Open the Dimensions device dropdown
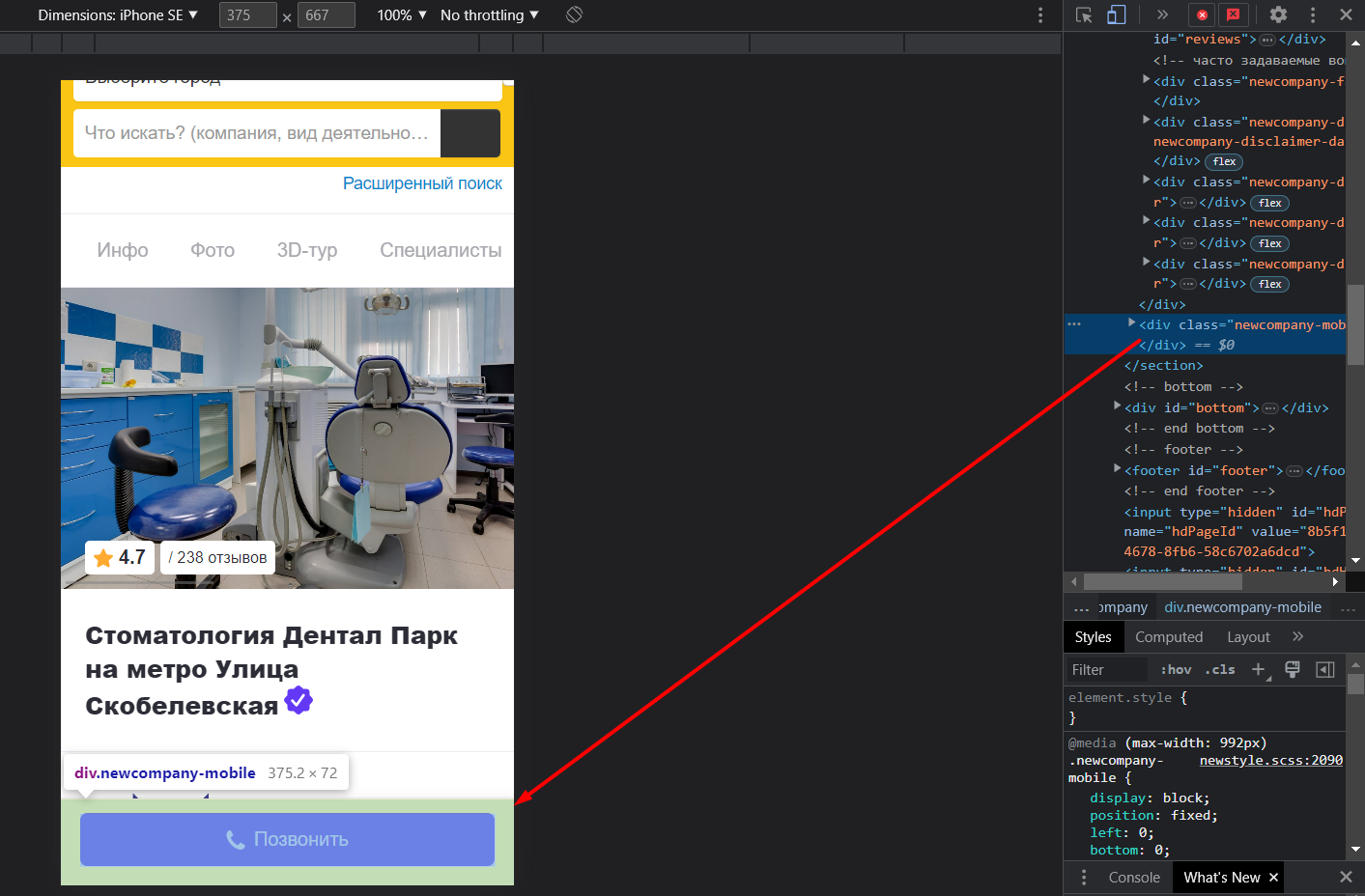Image resolution: width=1365 pixels, height=896 pixels. click(118, 14)
